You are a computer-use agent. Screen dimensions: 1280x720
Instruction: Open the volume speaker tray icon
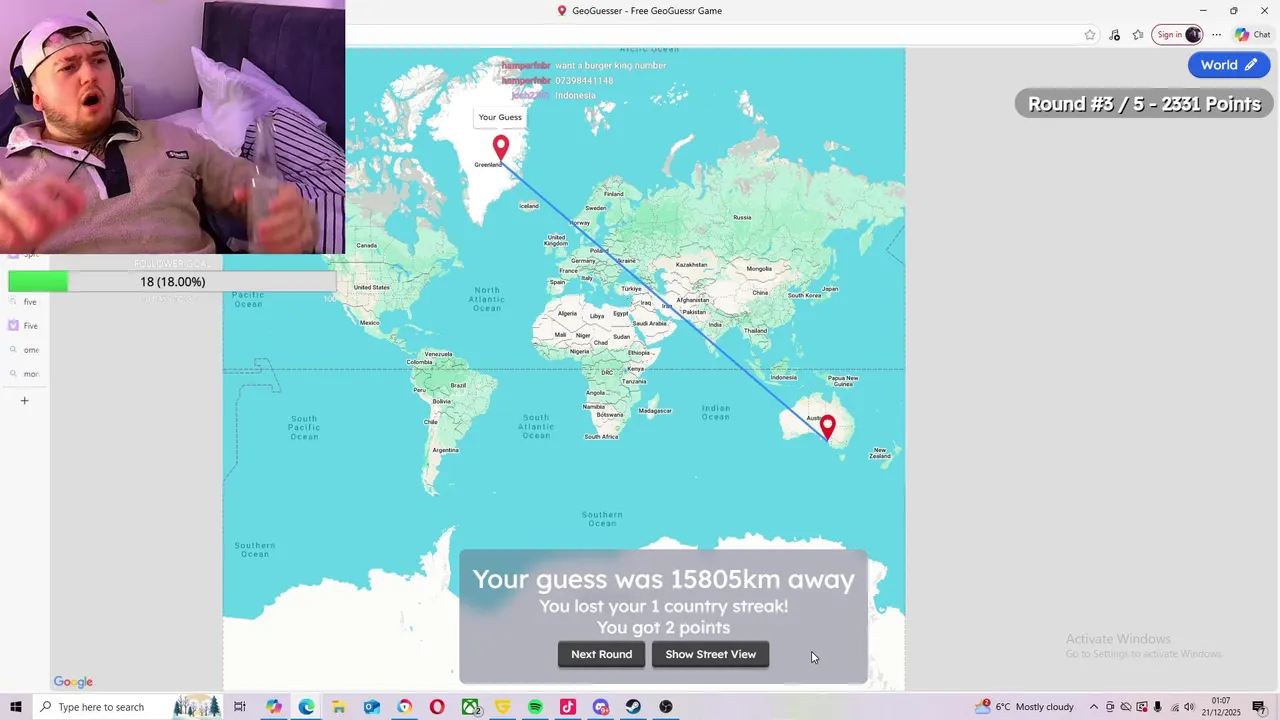(1189, 707)
